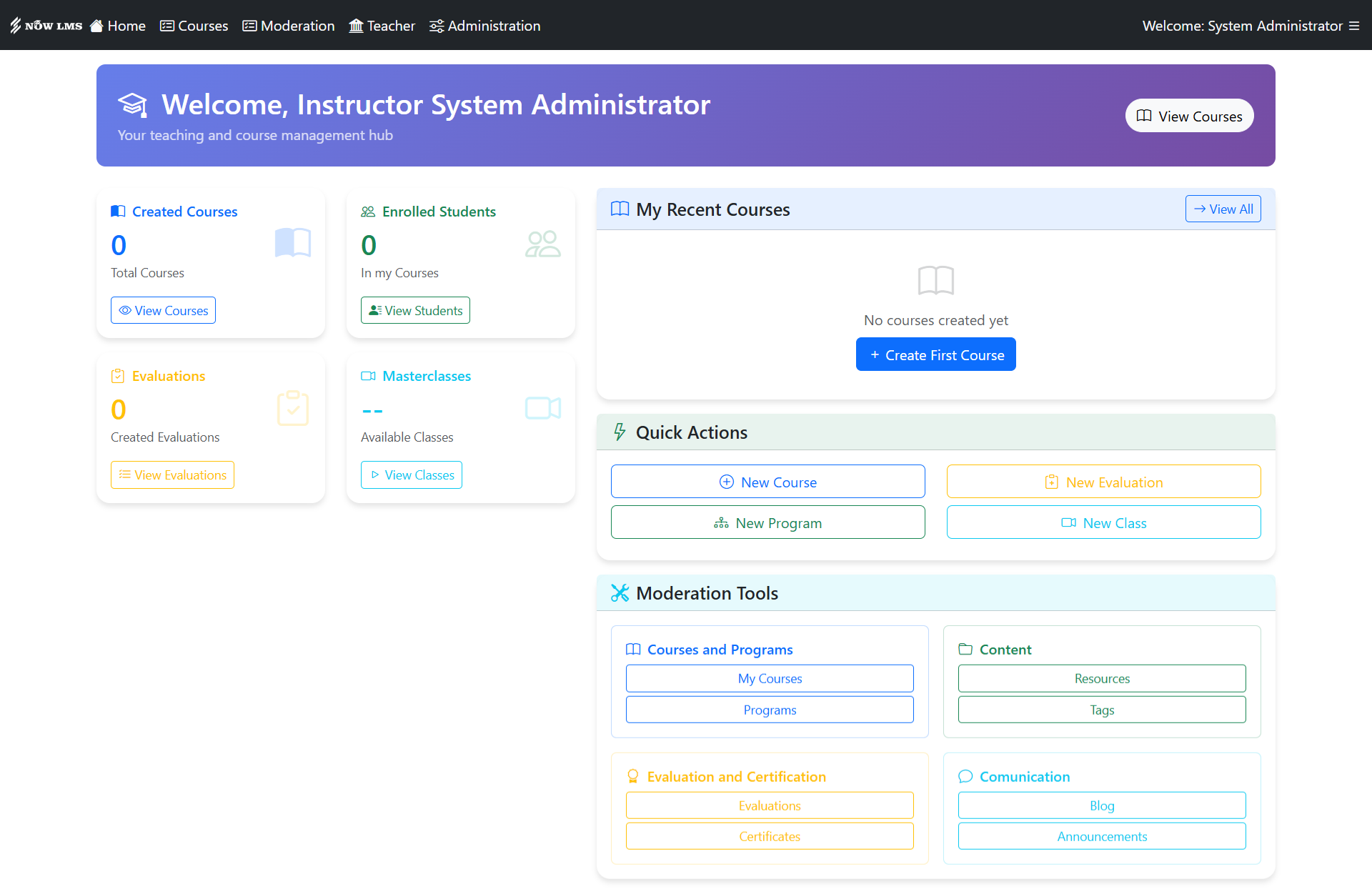Click the NOW LMS lightning logo
The image size is (1372, 894).
[16, 26]
